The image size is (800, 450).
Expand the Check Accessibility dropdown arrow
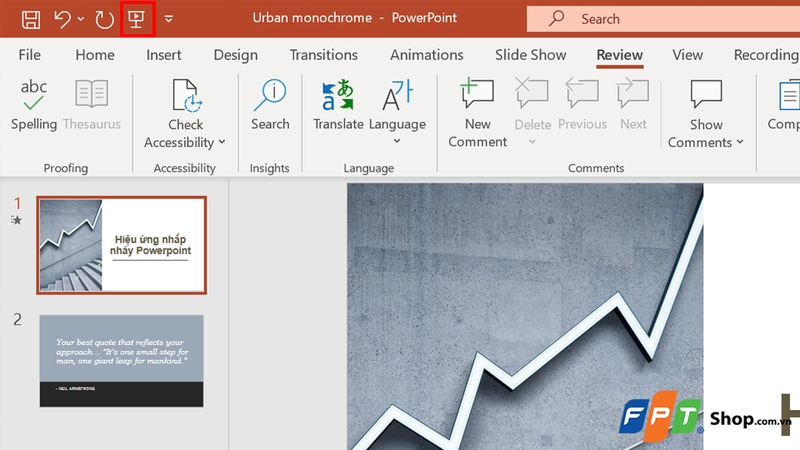[222, 142]
